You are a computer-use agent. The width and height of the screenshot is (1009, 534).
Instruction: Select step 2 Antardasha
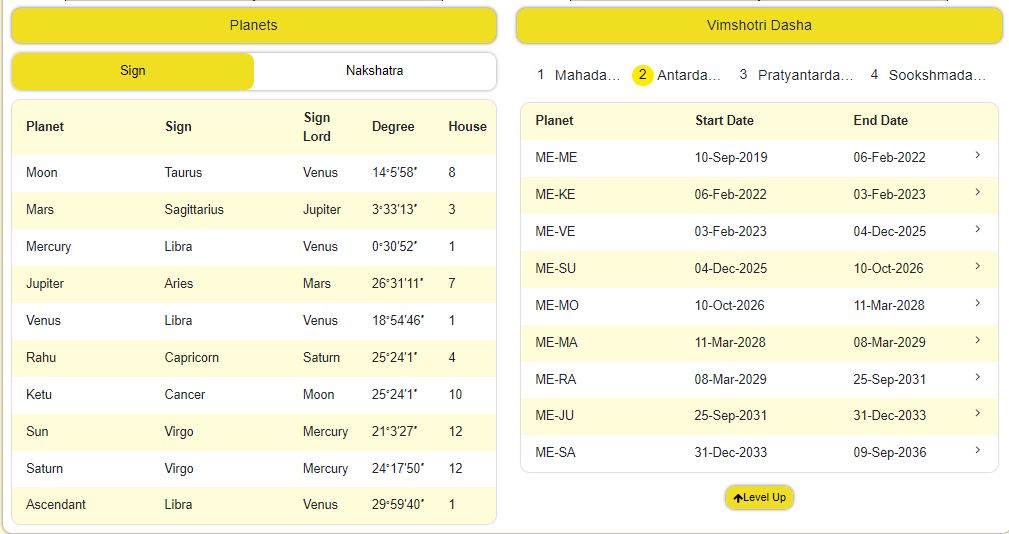pyautogui.click(x=677, y=75)
